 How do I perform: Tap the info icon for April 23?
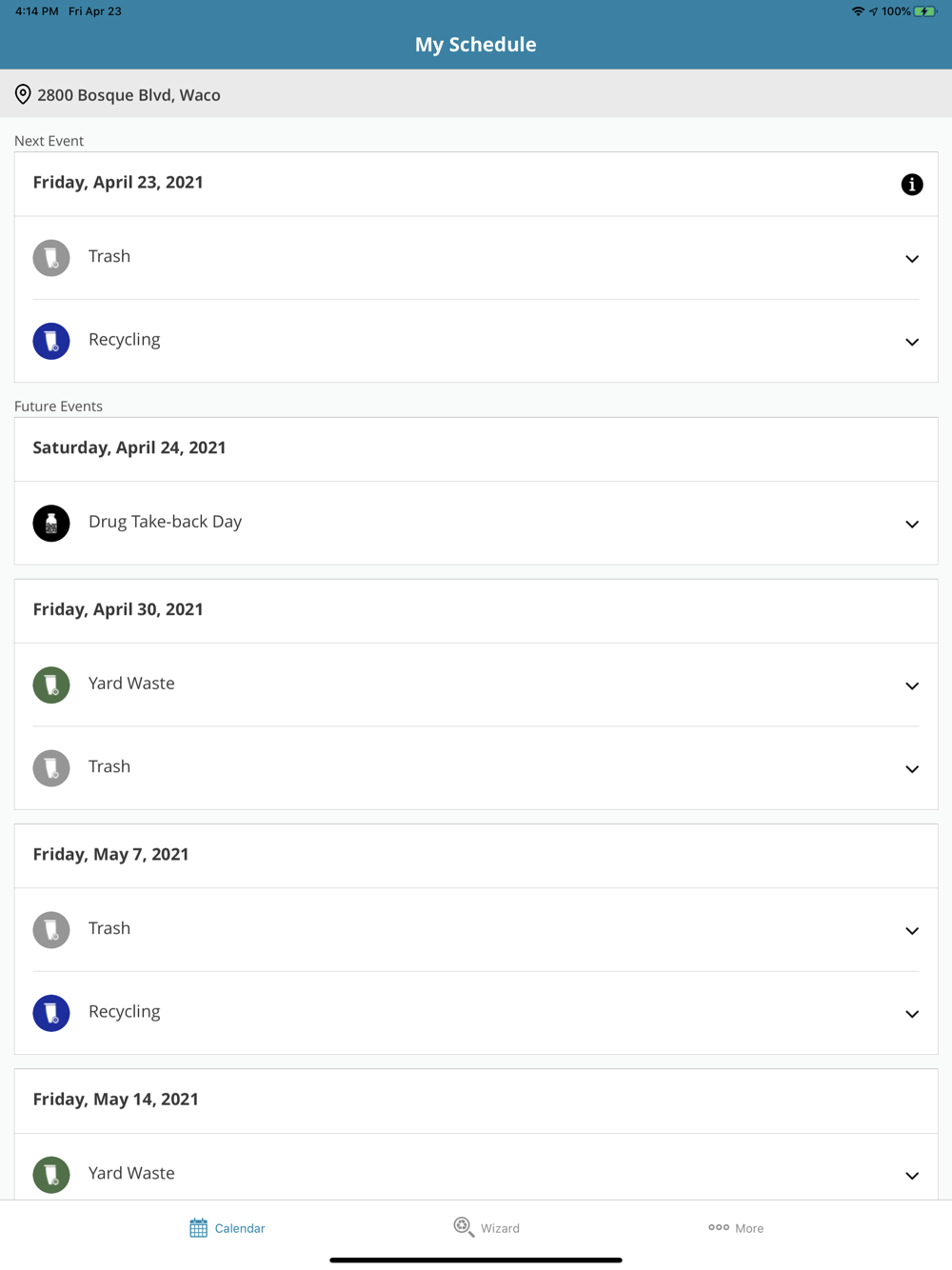pos(912,185)
